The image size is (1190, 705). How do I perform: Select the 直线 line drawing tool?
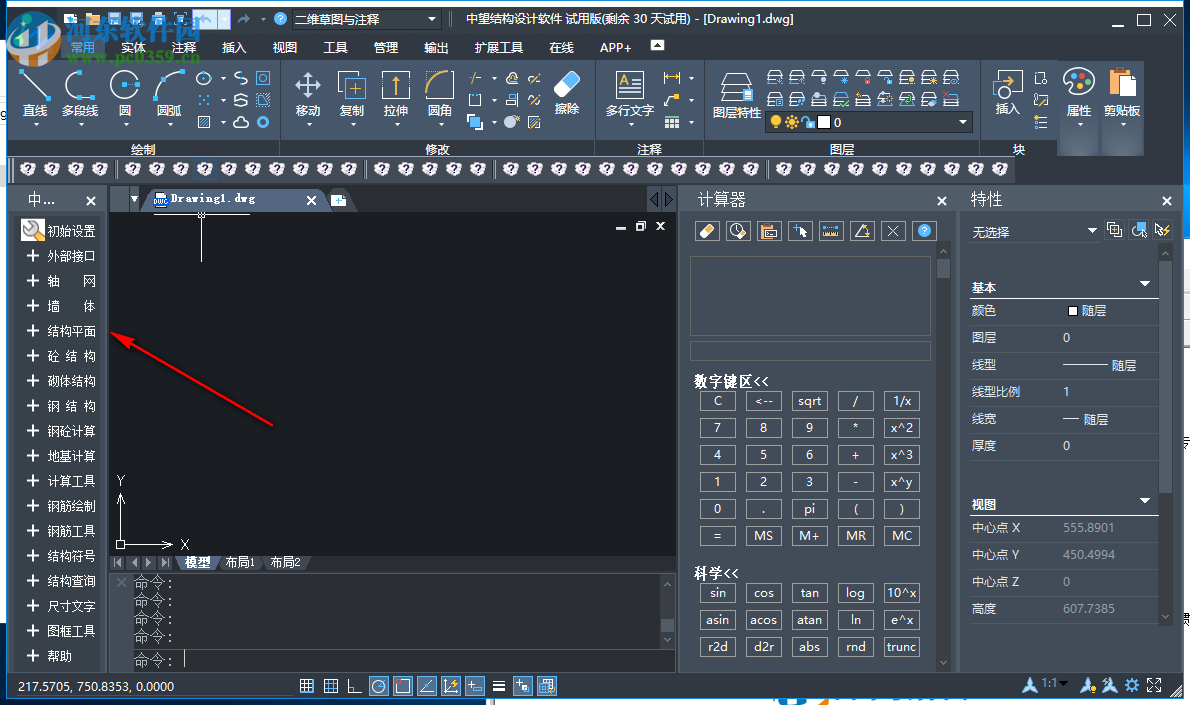coord(35,94)
